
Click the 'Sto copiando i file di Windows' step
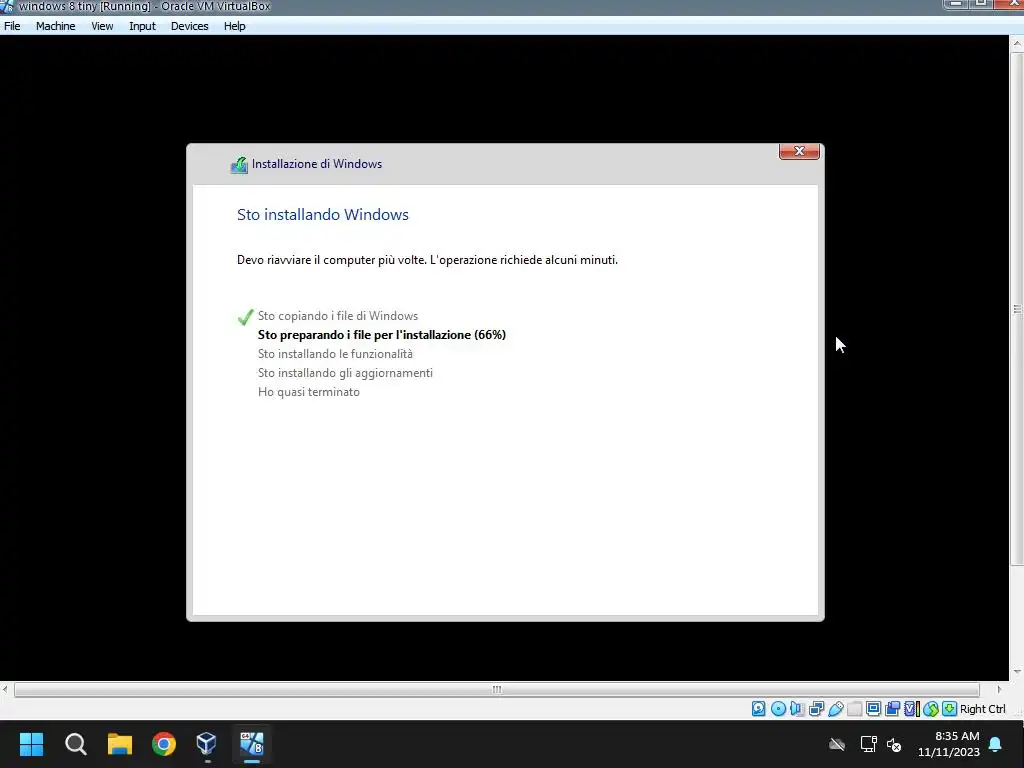pos(338,316)
